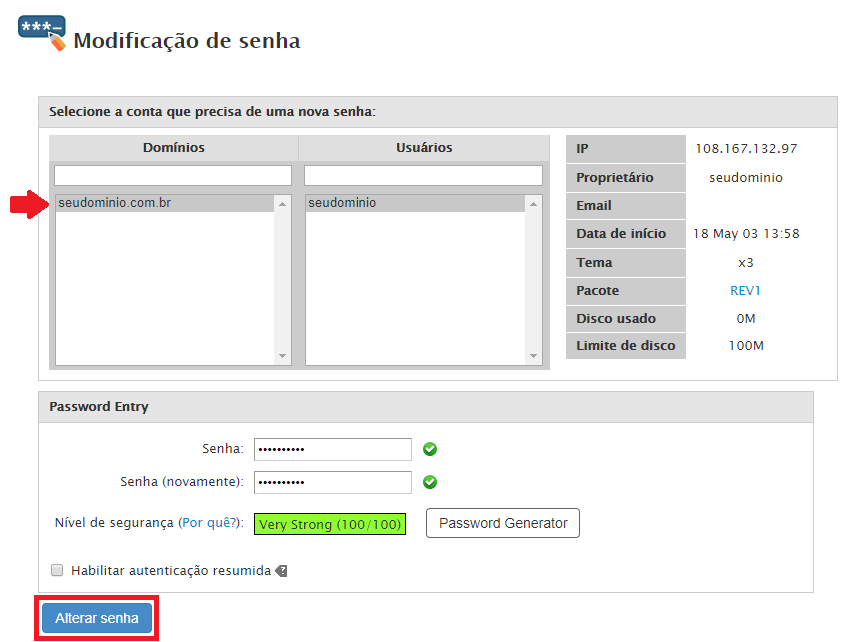Click the Usuários list scroll up arrow
Screen dimensions: 844x642
click(x=533, y=204)
